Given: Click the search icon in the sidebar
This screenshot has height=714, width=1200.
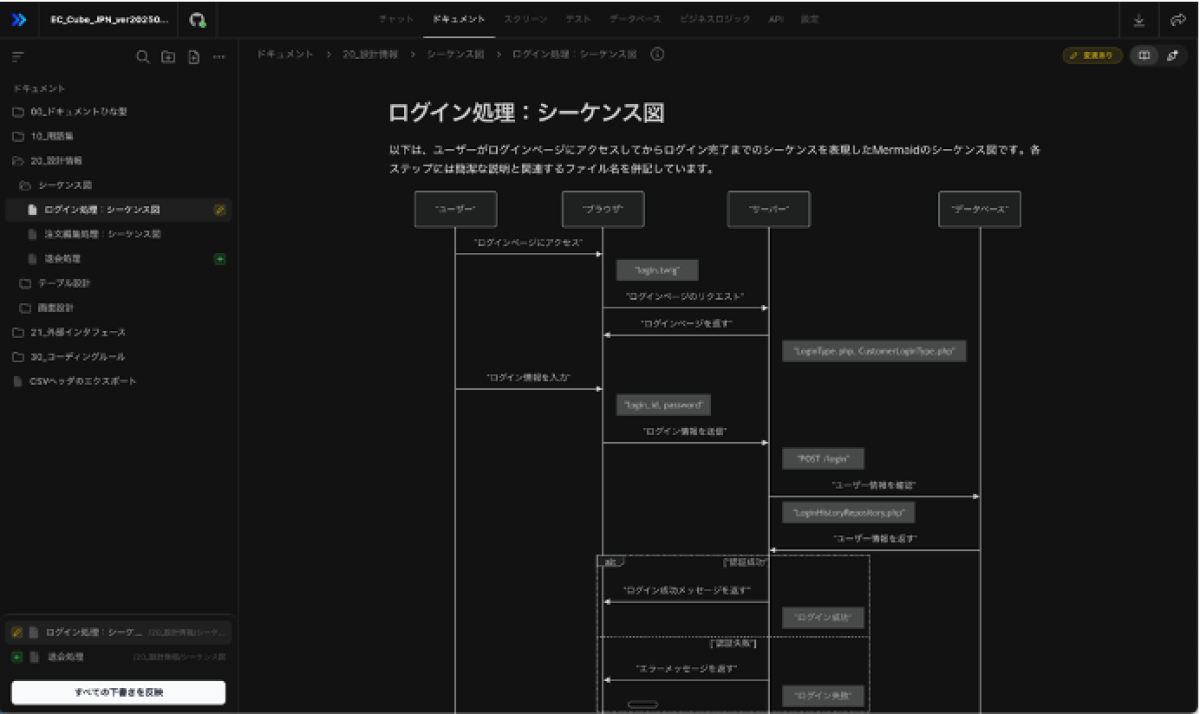Looking at the screenshot, I should (143, 57).
